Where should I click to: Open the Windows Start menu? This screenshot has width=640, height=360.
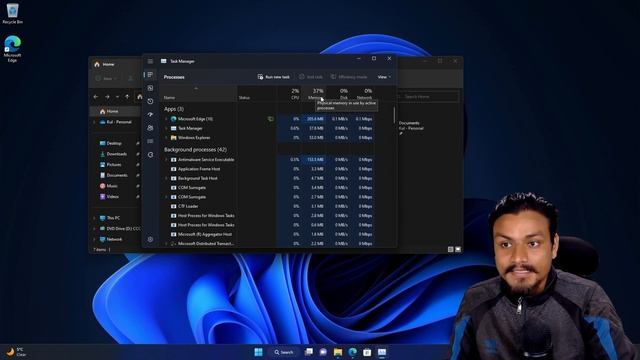click(x=258, y=352)
